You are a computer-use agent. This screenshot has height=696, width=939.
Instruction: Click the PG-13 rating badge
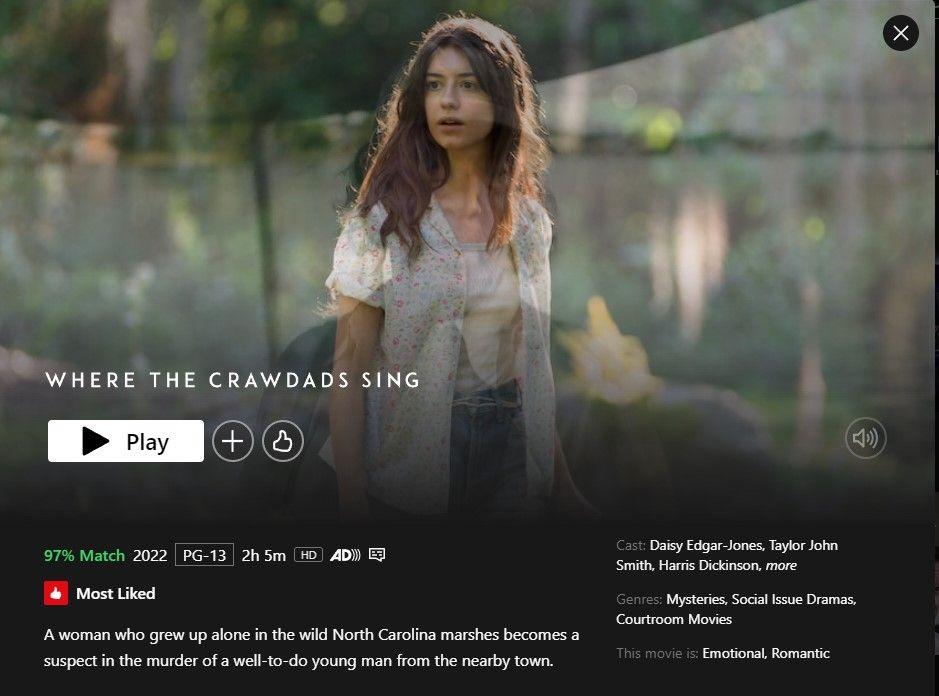204,555
